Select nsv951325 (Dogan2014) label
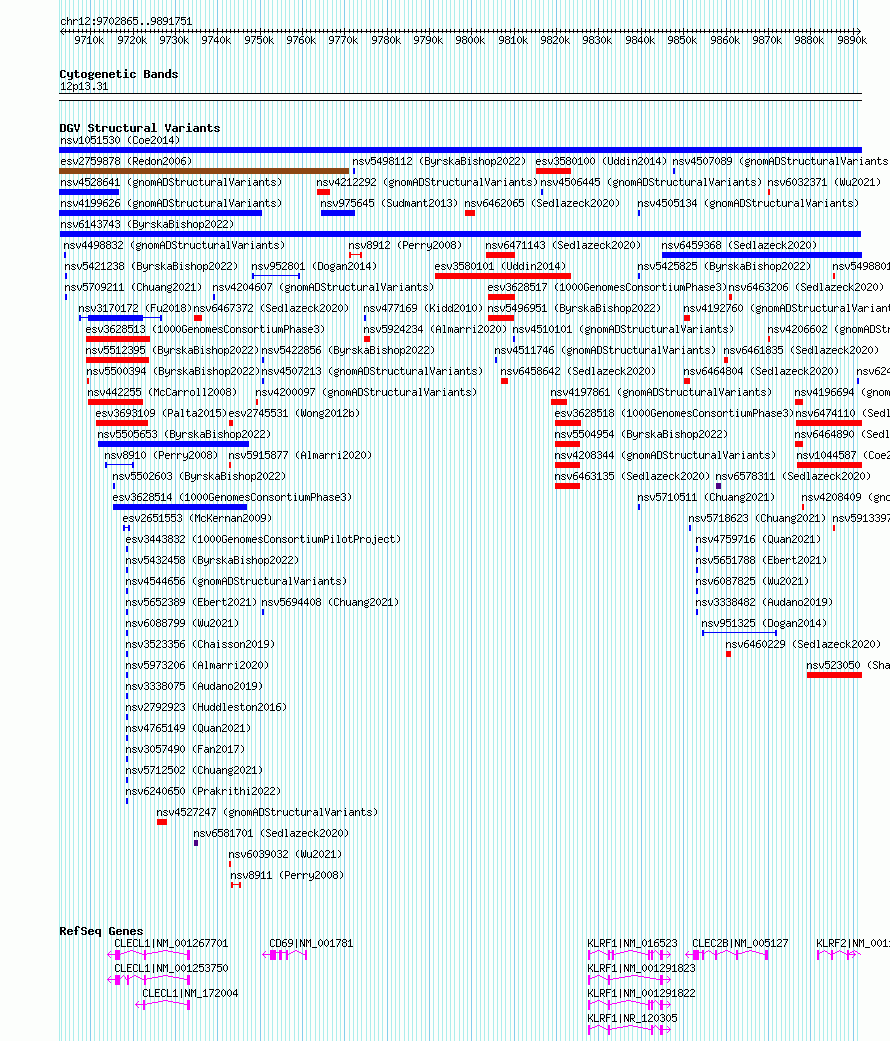The width and height of the screenshot is (890, 1041). pyautogui.click(x=765, y=623)
